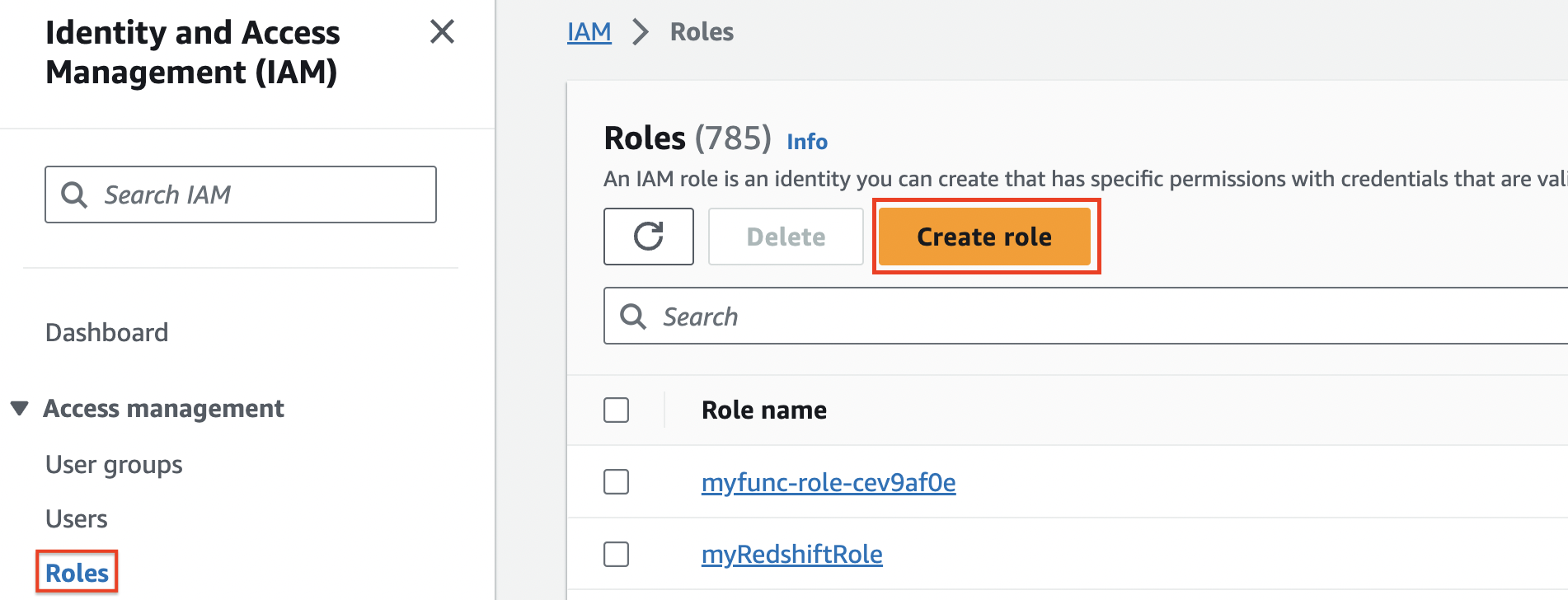The image size is (1568, 600).
Task: Focus the roles Search field
Action: pyautogui.click(x=1086, y=316)
